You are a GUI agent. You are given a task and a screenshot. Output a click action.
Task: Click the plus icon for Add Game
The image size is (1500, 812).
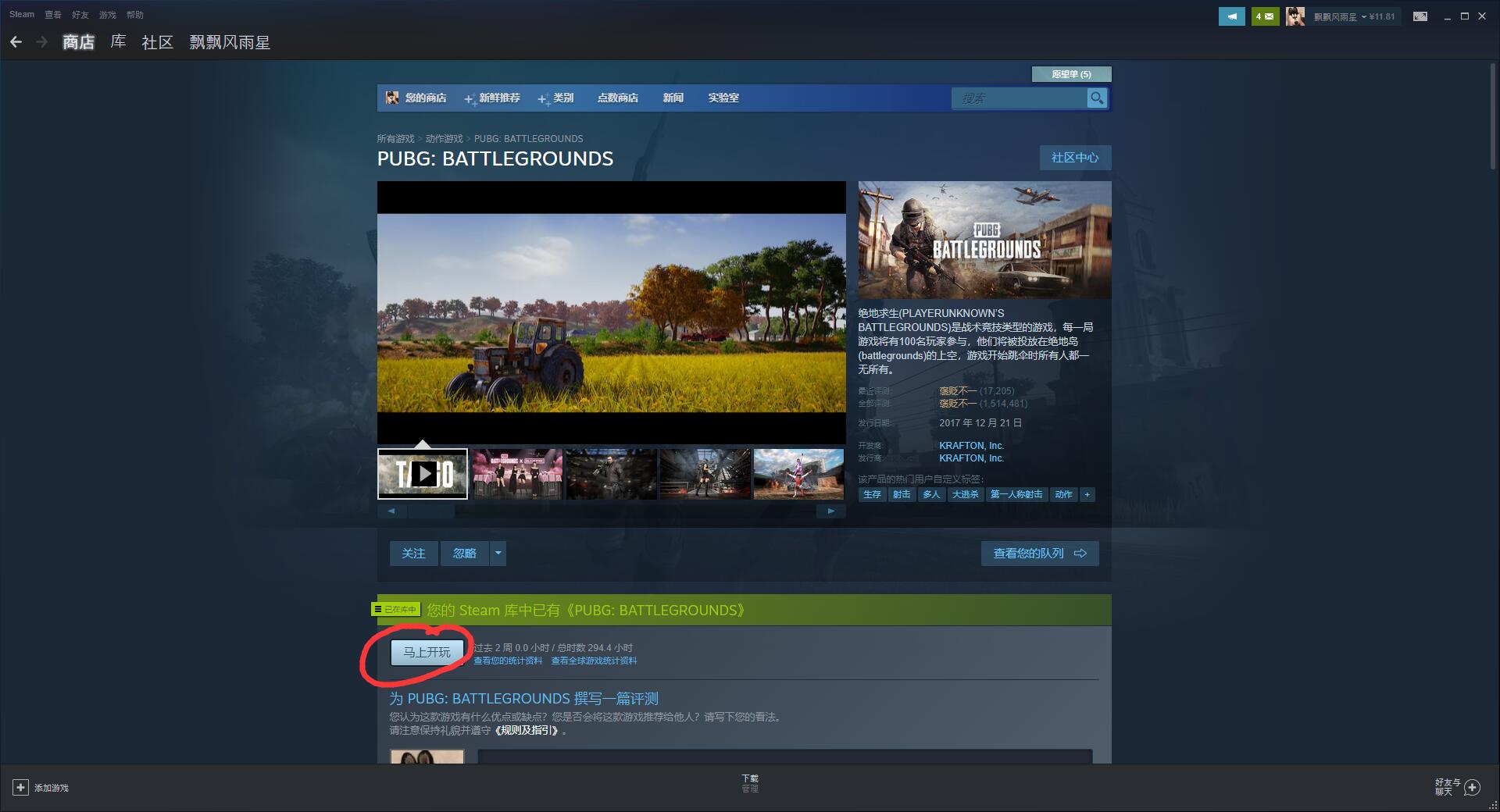[21, 787]
